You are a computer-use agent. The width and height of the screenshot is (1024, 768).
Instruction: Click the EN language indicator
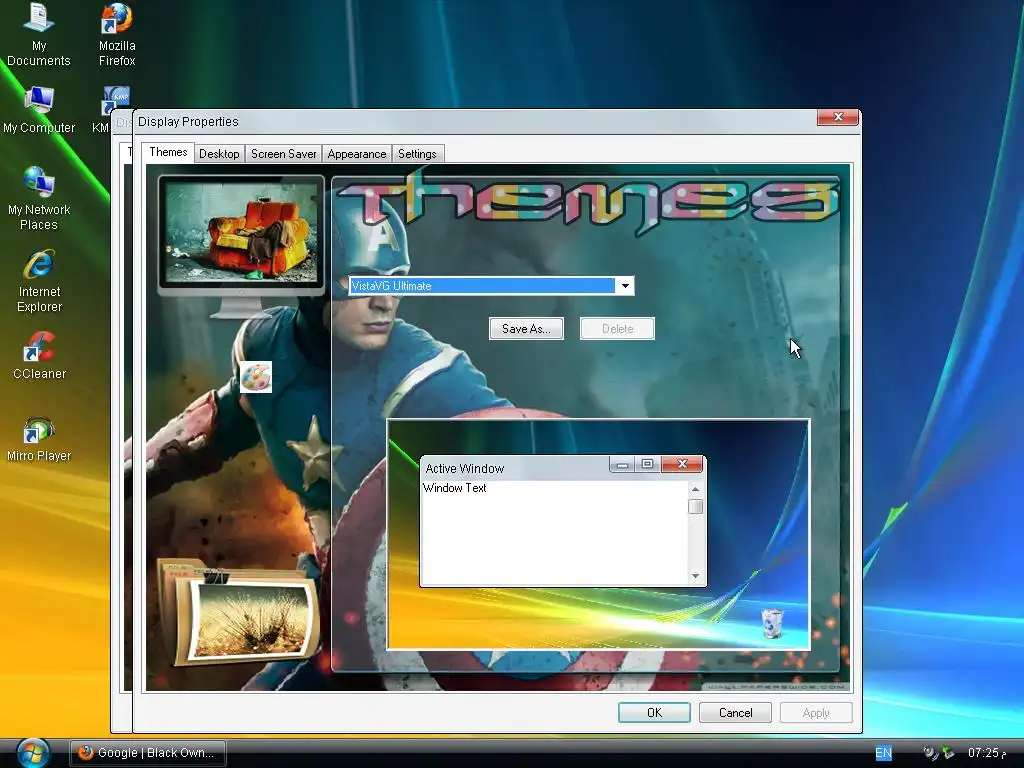(883, 752)
